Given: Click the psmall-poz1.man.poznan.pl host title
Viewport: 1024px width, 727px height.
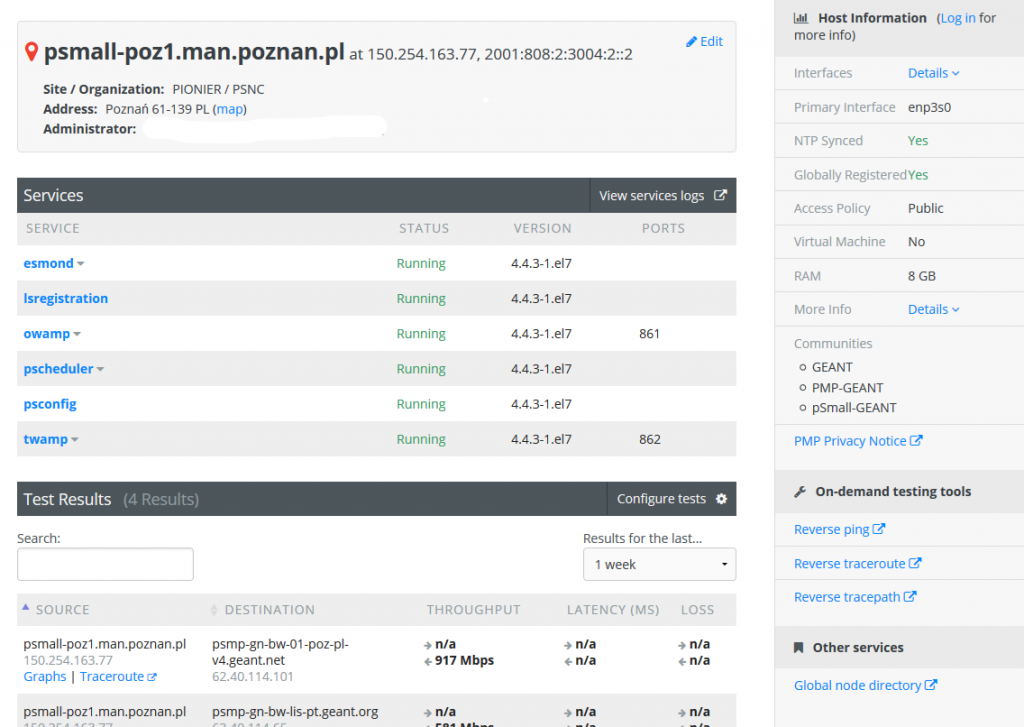Looking at the screenshot, I should tap(194, 52).
